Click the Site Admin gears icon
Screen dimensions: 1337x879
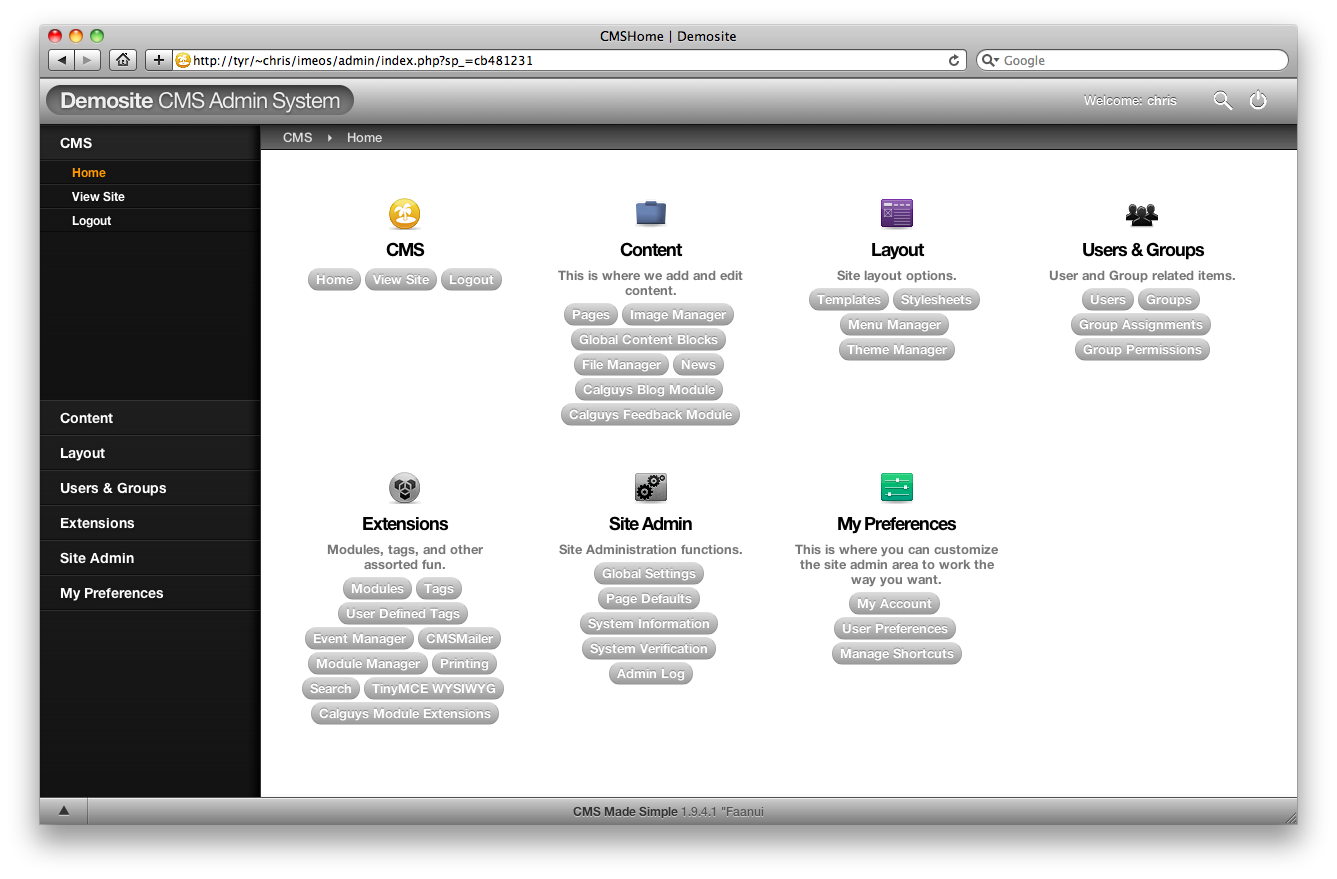[x=651, y=487]
